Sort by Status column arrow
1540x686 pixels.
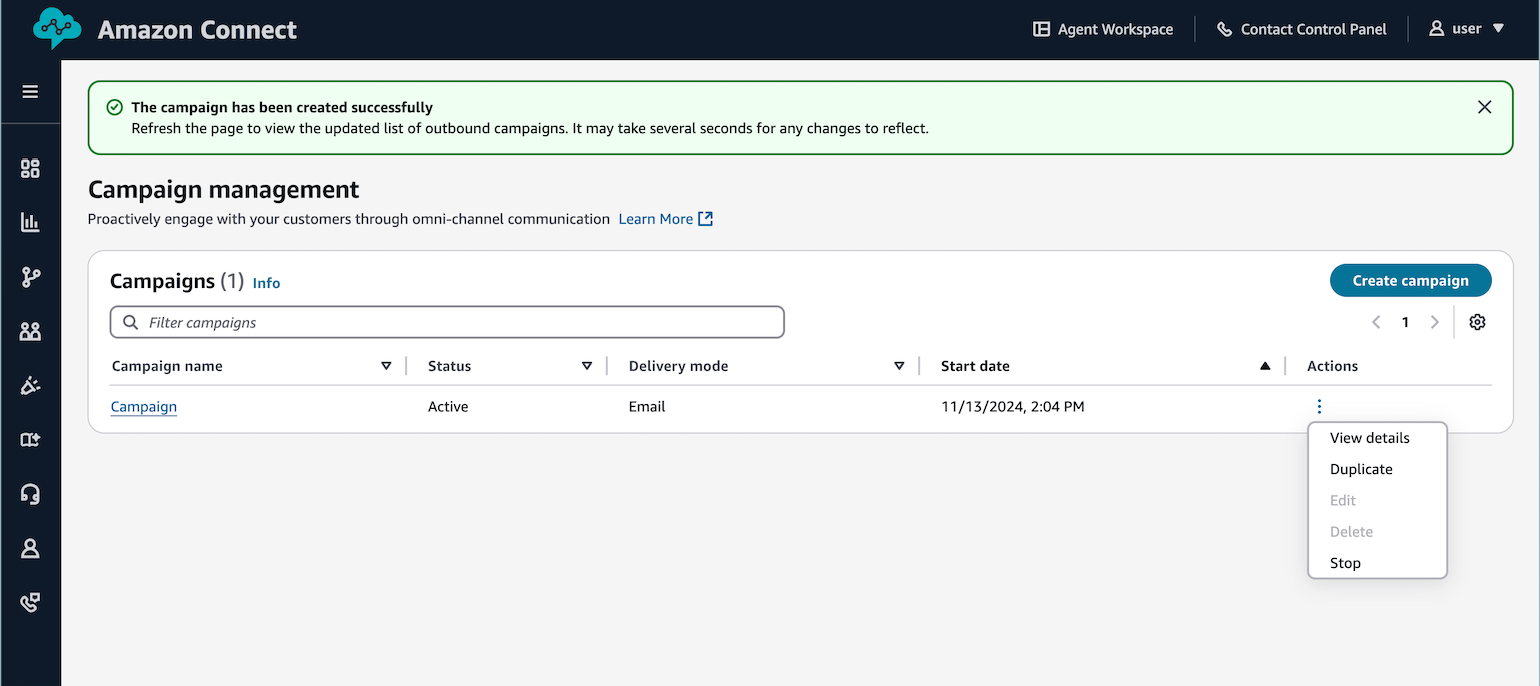point(587,366)
